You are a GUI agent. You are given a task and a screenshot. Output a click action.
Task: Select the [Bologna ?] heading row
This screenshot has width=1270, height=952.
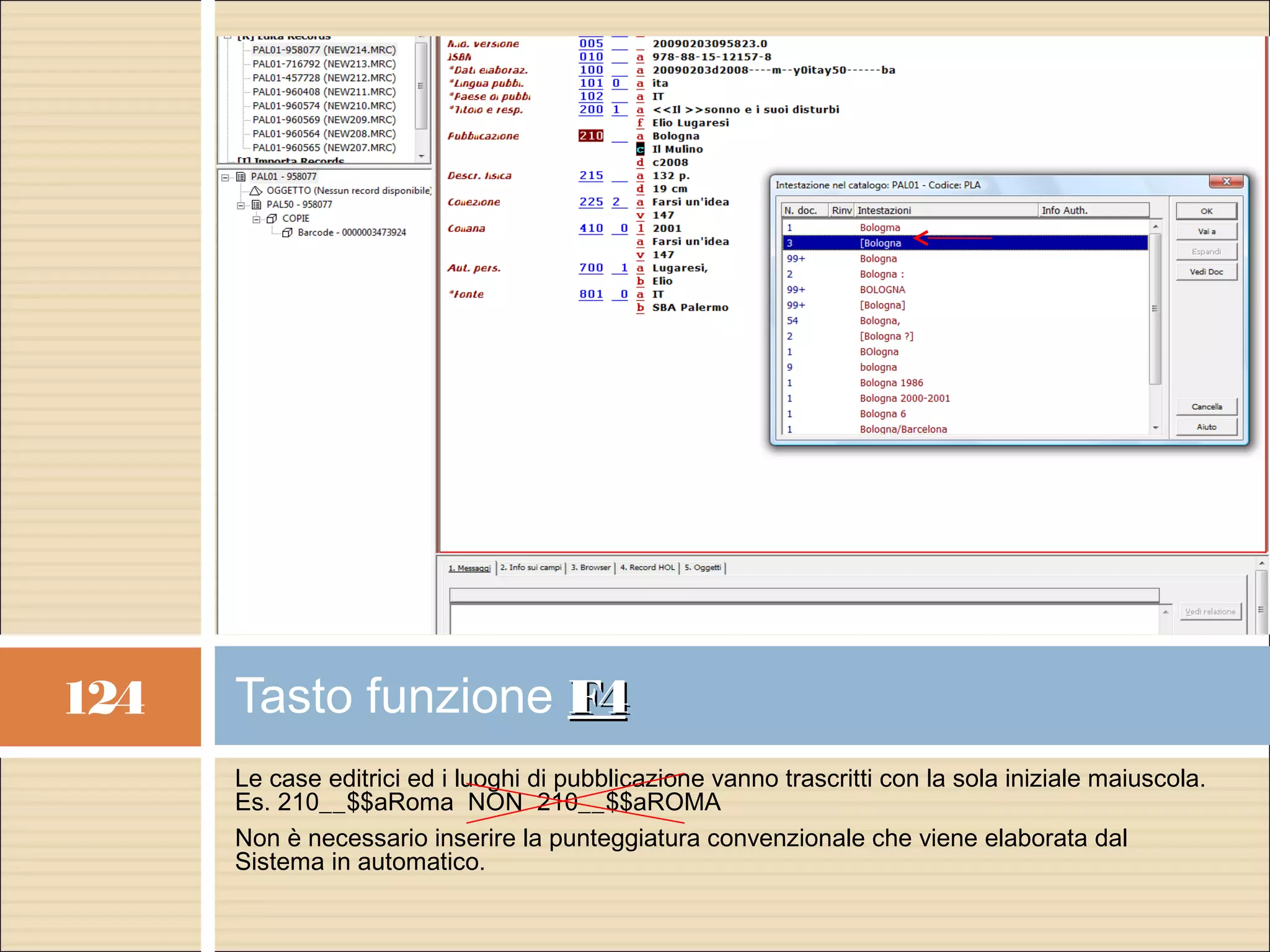click(965, 336)
